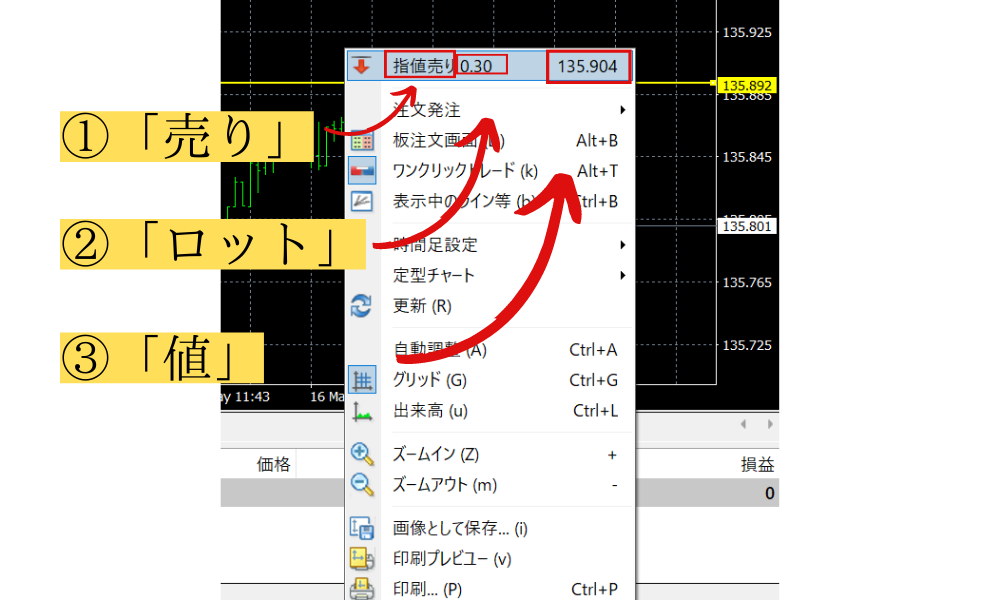Click the print preview icon

coord(361,559)
